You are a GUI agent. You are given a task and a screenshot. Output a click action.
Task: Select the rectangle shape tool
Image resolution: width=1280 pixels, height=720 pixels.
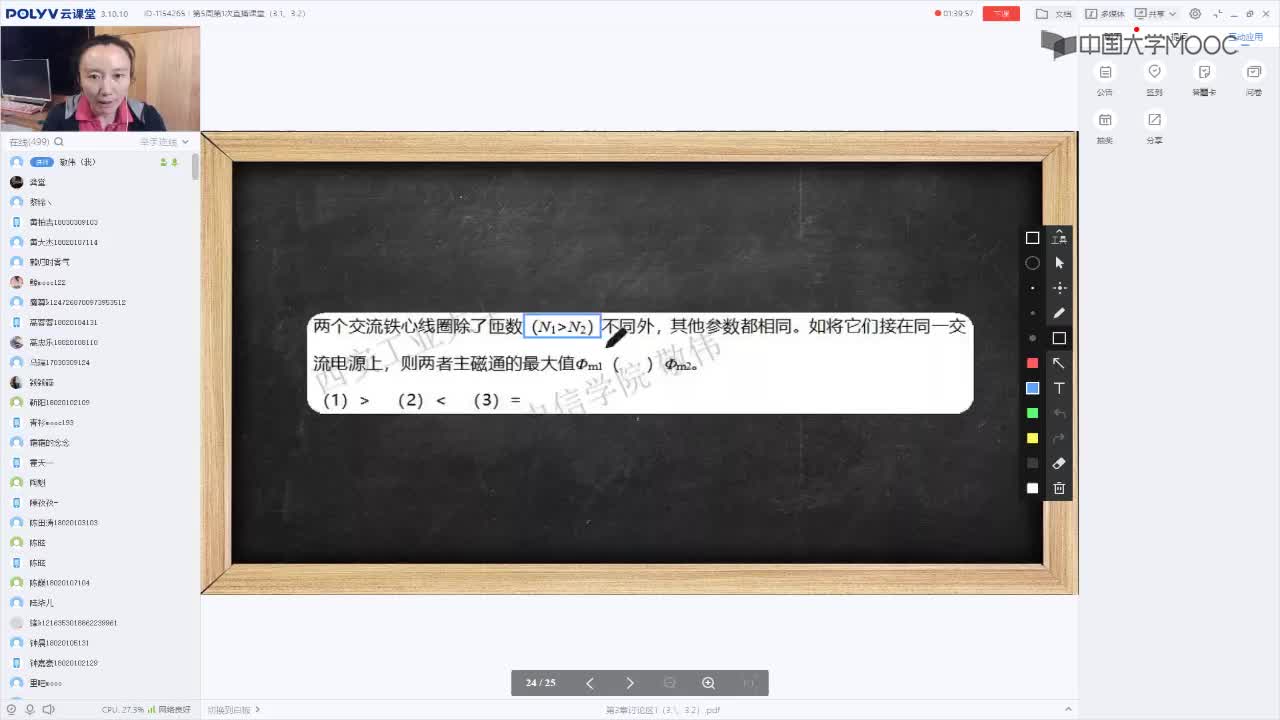point(1059,338)
